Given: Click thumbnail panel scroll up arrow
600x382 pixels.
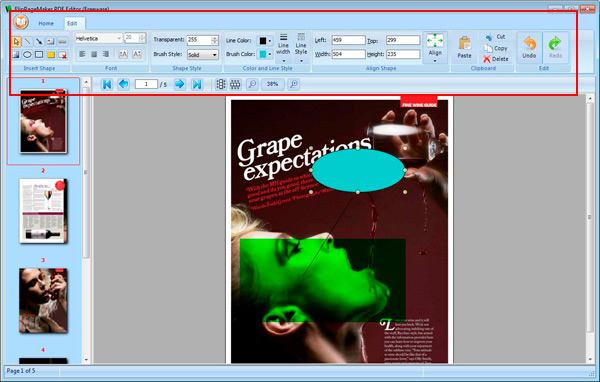Looking at the screenshot, I should coord(86,82).
